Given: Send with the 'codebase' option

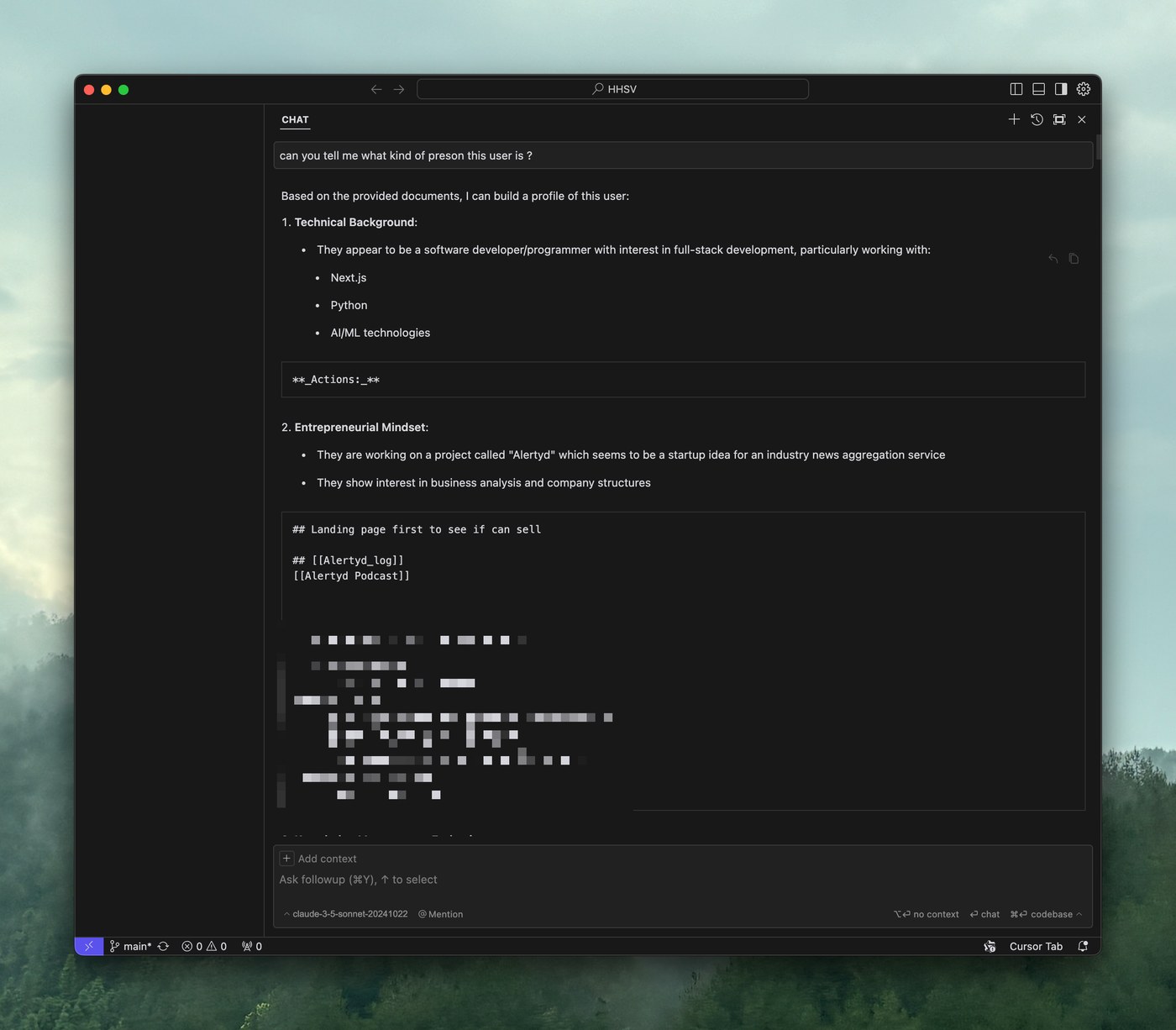Looking at the screenshot, I should (x=1041, y=914).
